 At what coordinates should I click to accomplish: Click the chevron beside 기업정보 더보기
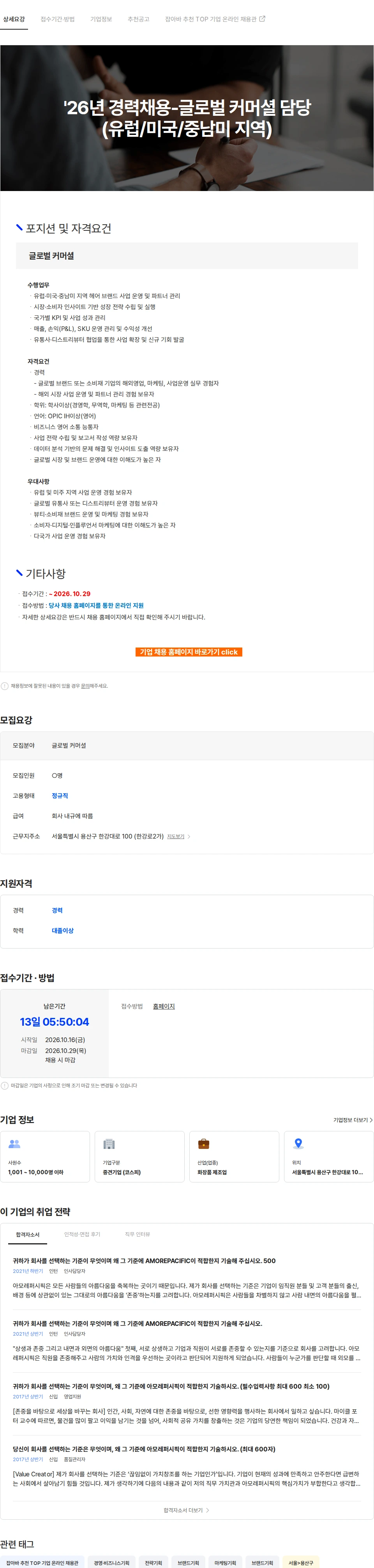point(371,1120)
